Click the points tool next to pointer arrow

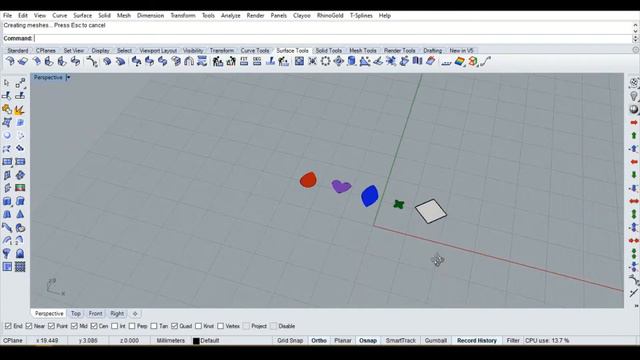coord(20,83)
